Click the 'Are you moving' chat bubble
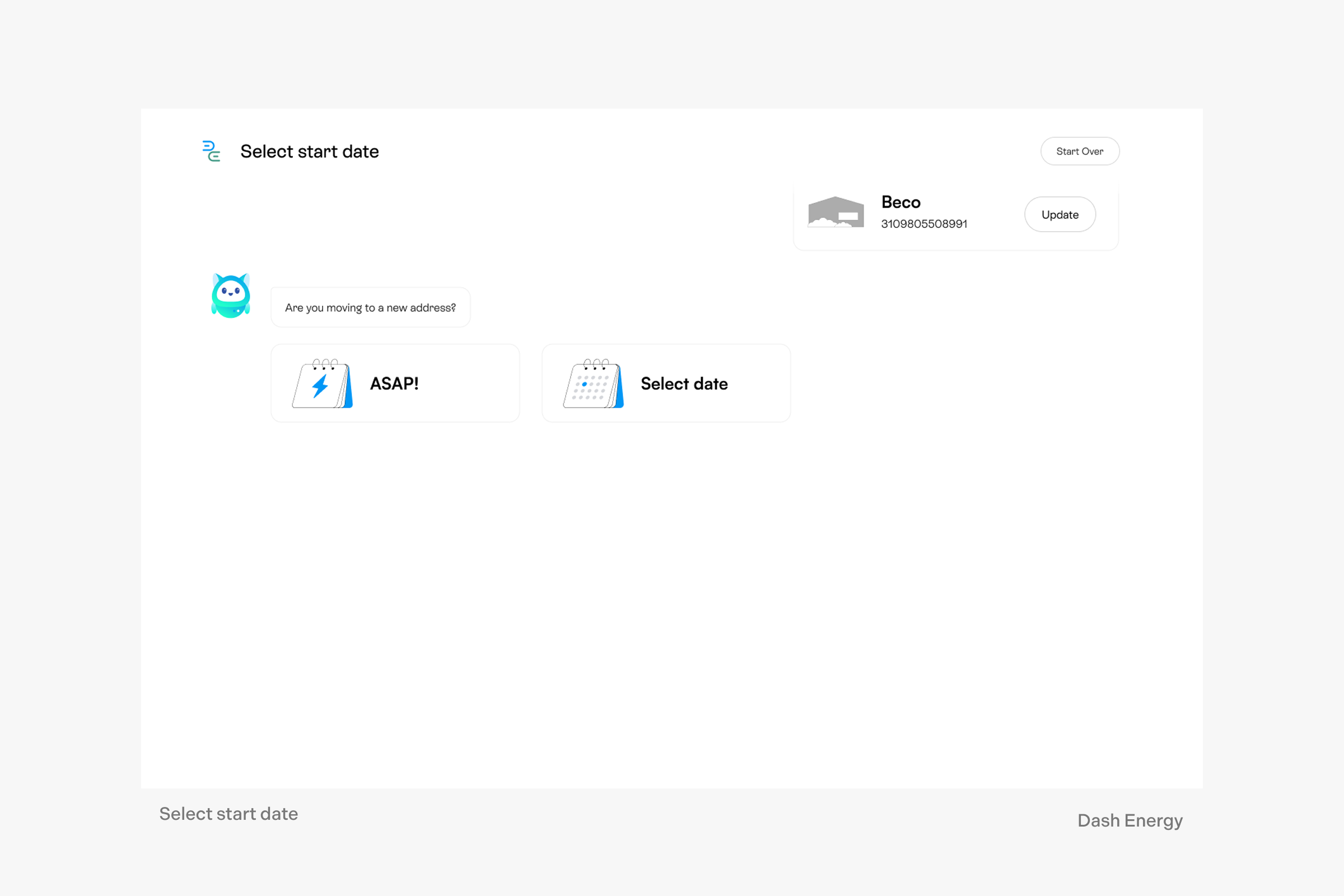 point(370,307)
